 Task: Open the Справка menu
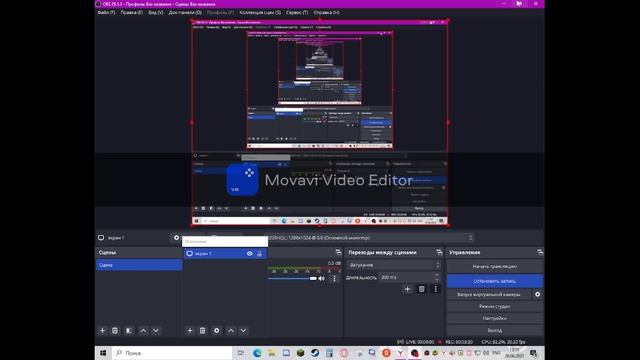(326, 13)
